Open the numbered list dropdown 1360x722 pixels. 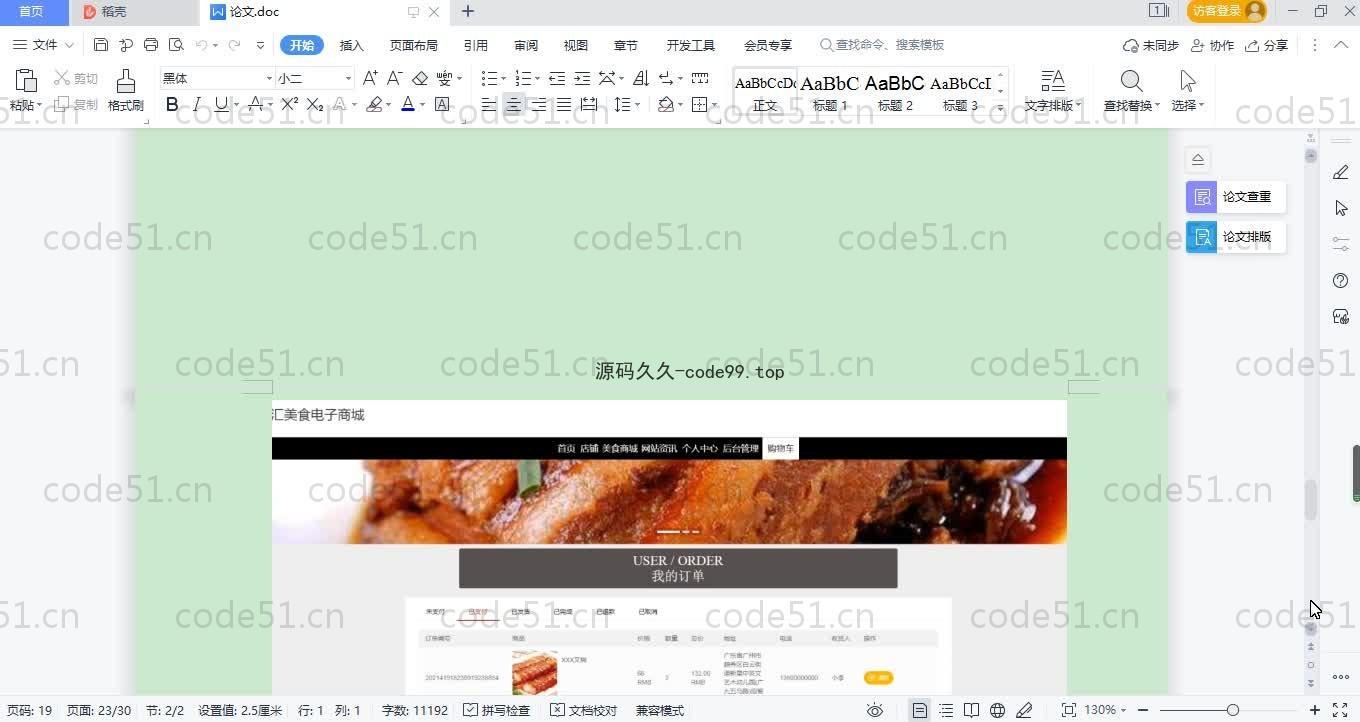537,78
